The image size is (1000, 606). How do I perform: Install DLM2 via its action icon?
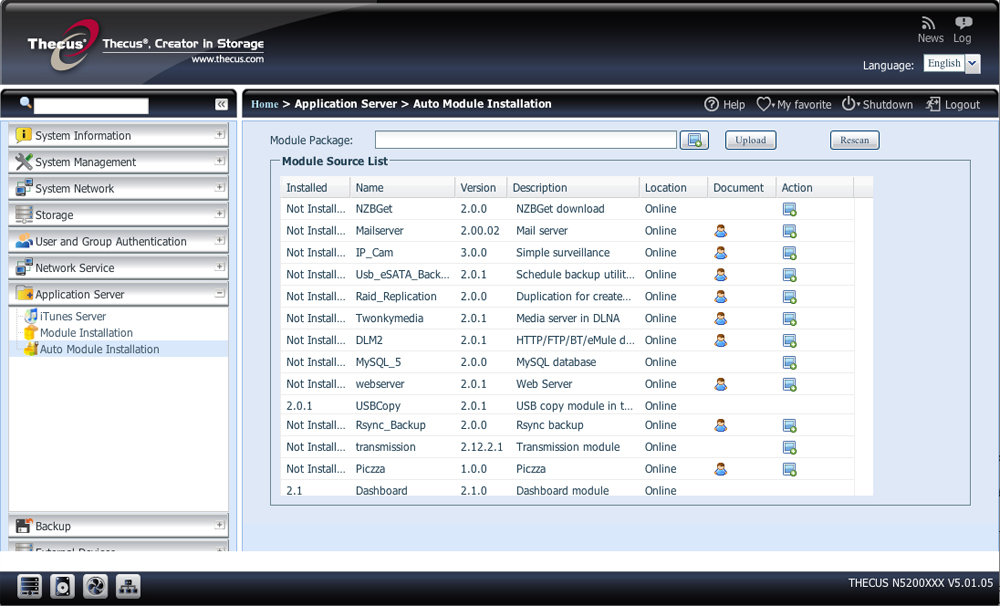(x=790, y=341)
